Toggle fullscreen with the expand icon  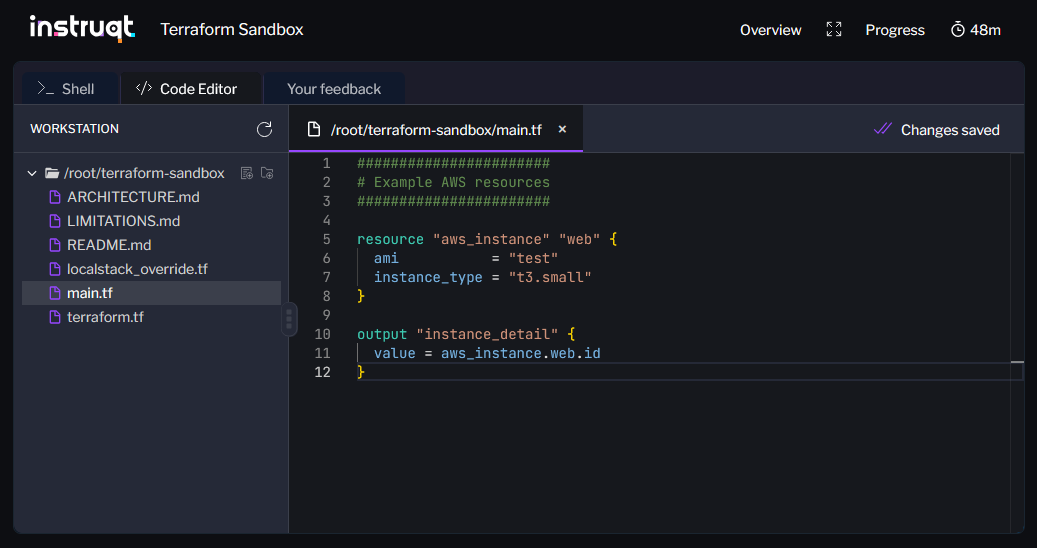point(834,30)
